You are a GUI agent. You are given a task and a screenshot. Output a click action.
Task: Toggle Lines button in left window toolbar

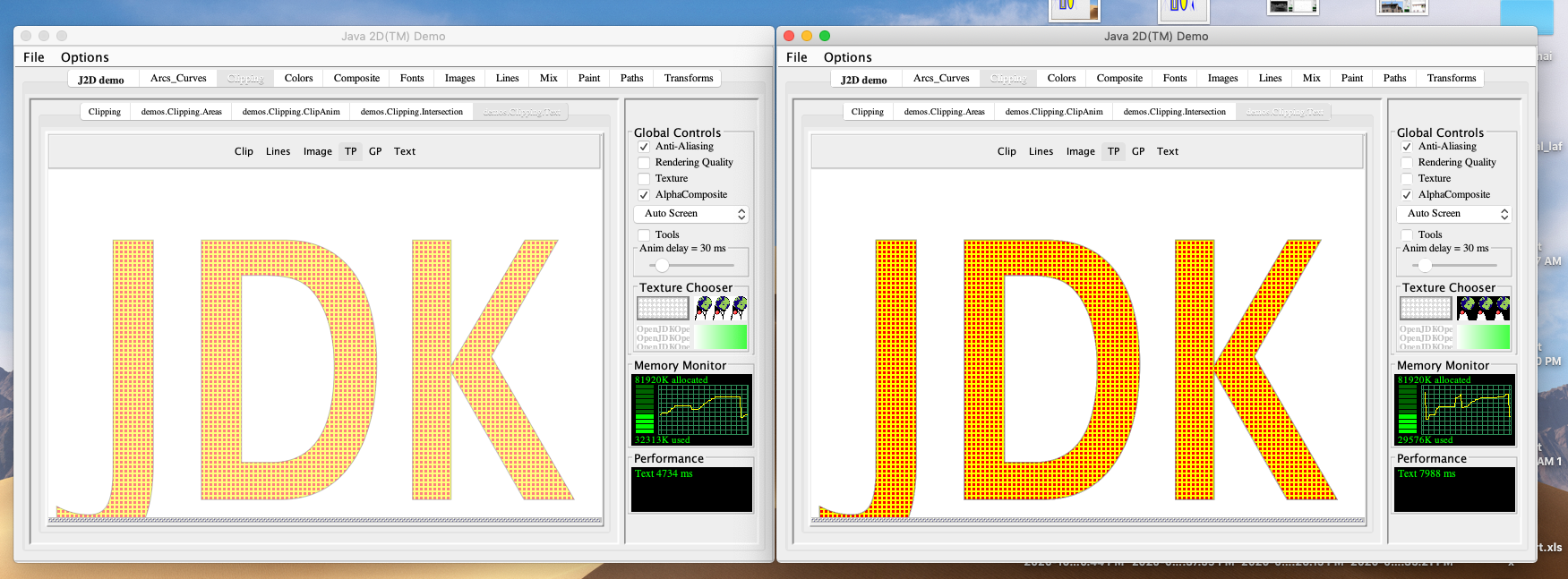pos(278,152)
